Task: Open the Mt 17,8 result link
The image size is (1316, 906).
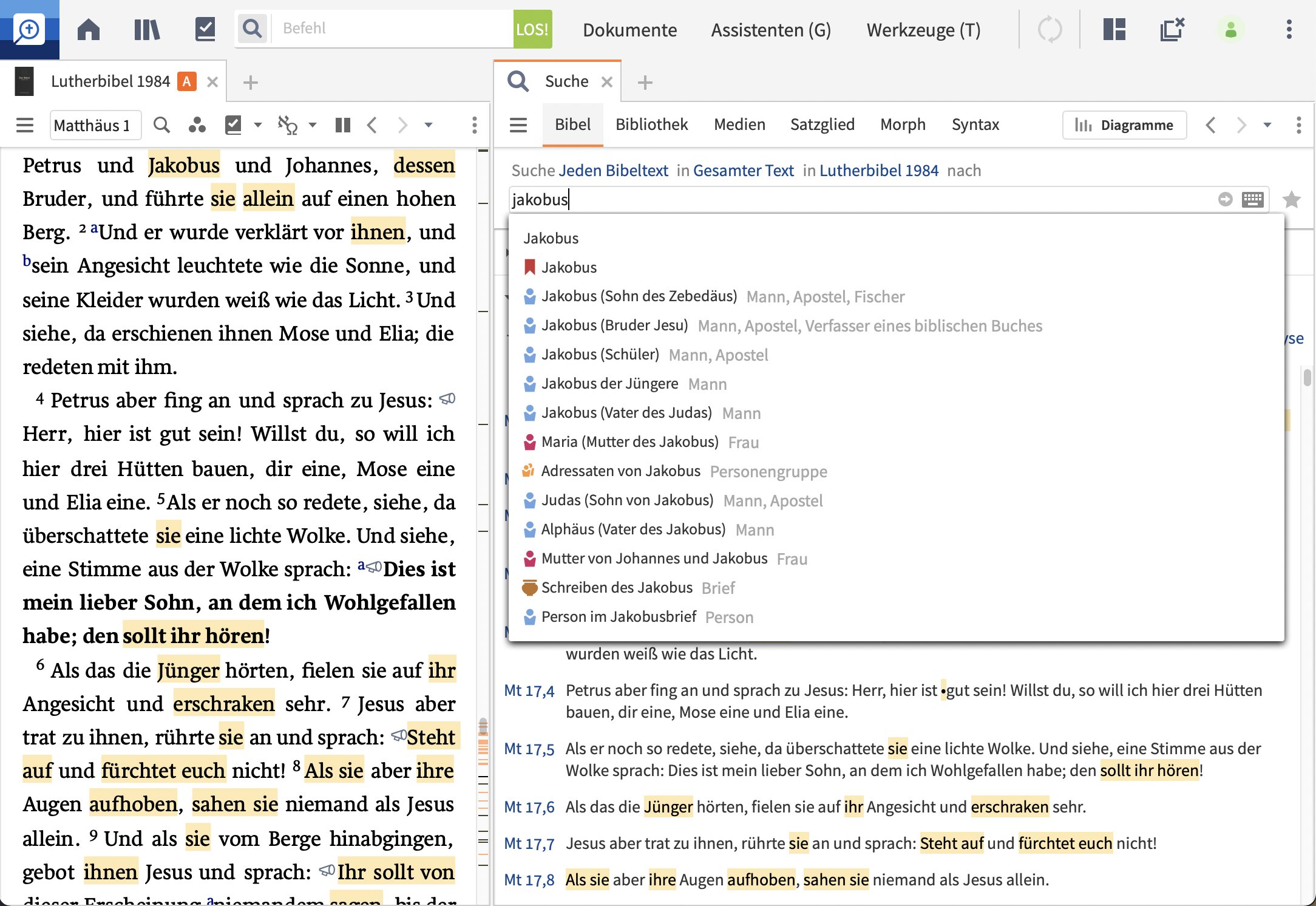Action: (529, 880)
